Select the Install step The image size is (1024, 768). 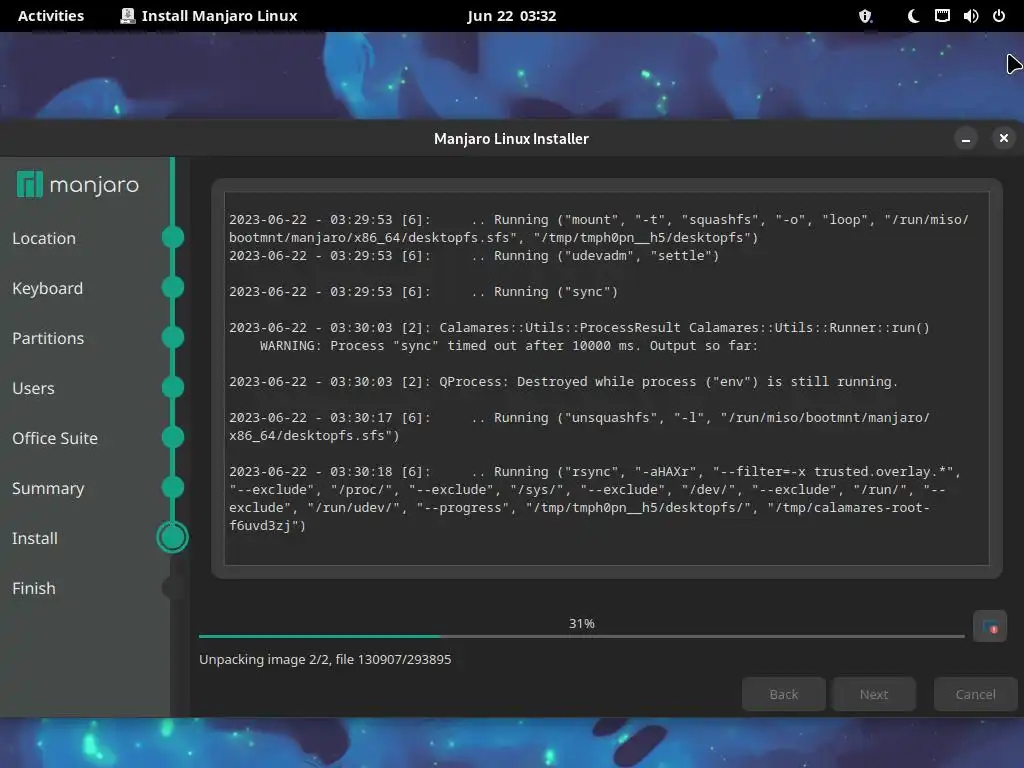[x=35, y=538]
